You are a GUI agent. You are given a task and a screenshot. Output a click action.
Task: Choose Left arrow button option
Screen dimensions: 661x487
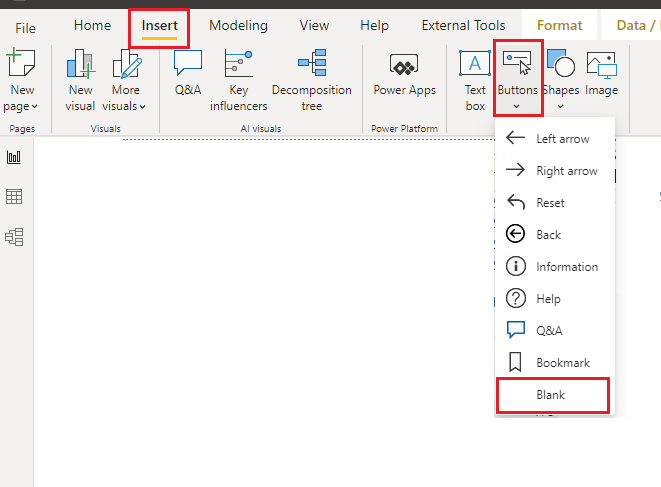point(555,138)
